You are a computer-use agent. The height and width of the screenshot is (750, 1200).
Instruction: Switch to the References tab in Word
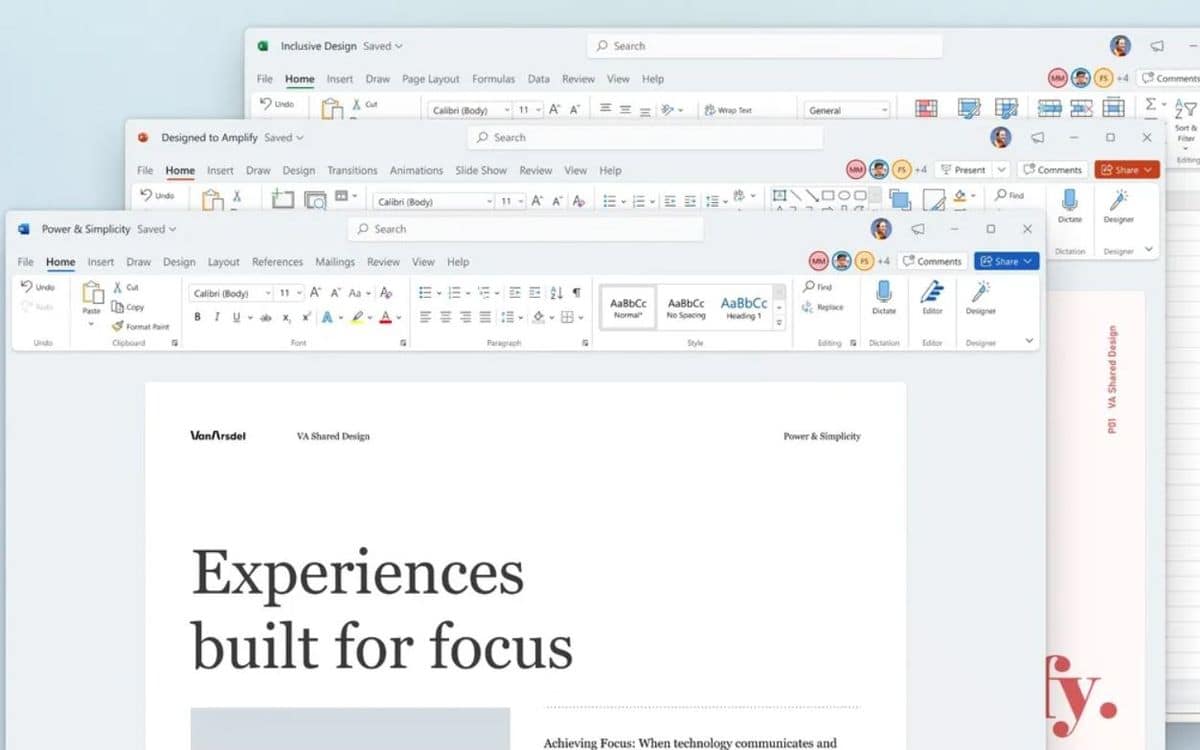click(277, 262)
